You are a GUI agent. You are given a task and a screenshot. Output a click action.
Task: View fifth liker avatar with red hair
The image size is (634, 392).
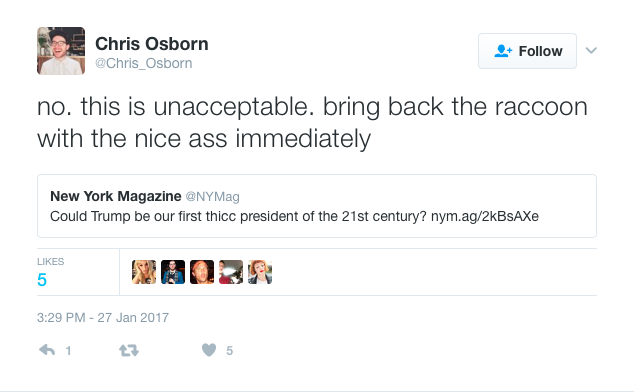point(260,272)
